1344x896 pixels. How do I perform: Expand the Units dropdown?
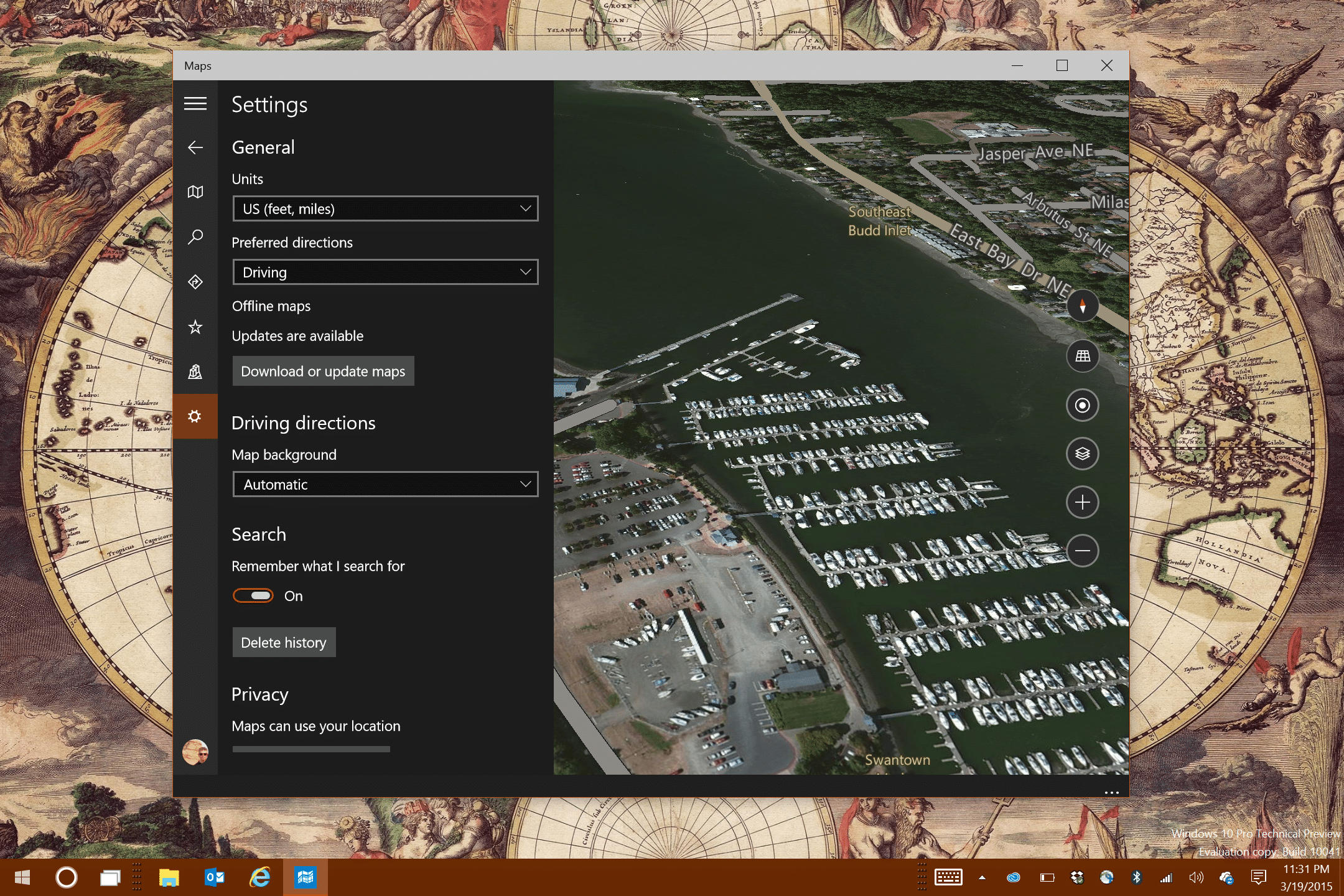click(386, 208)
